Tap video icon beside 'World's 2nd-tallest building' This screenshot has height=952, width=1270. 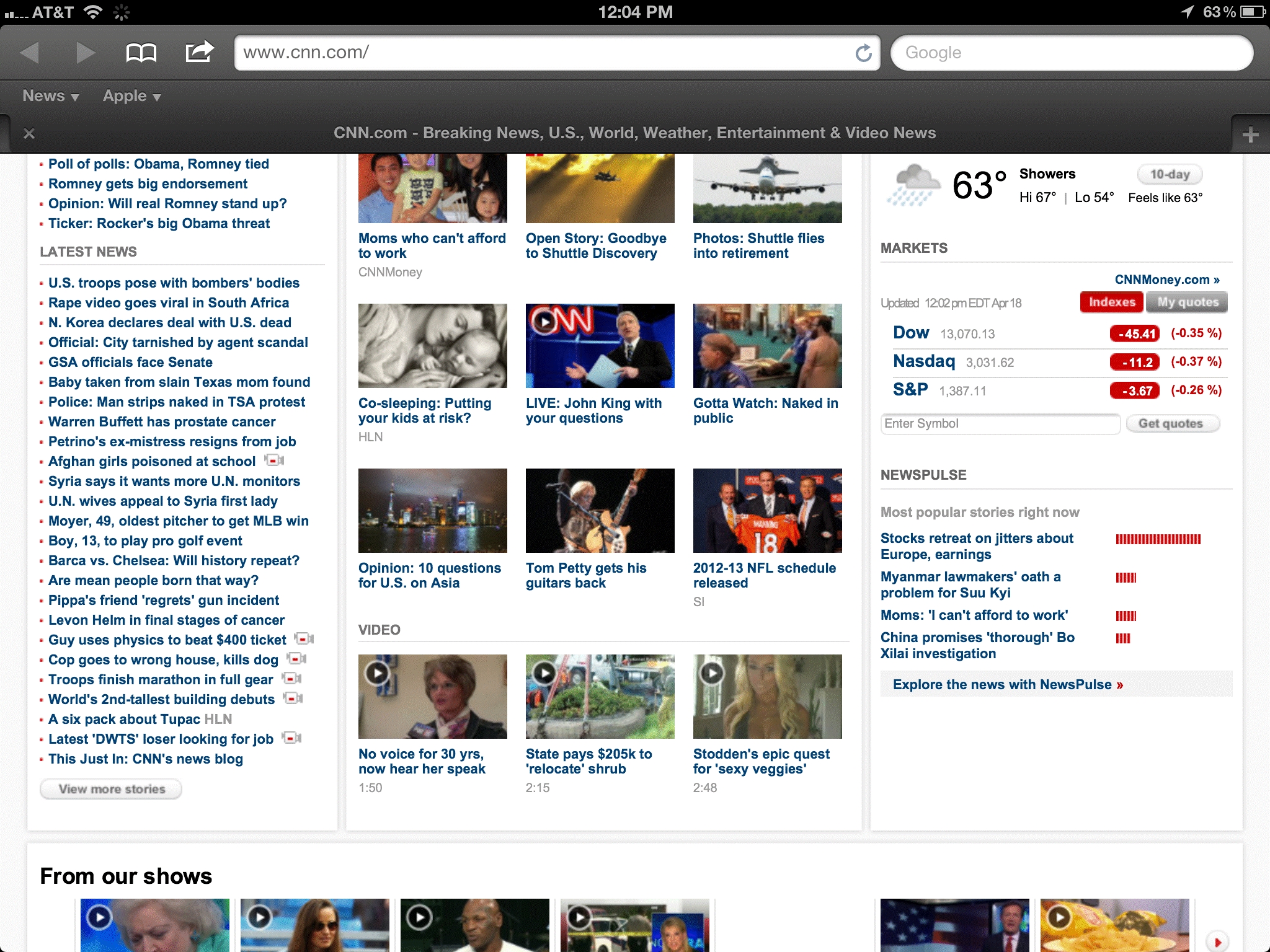pos(293,699)
